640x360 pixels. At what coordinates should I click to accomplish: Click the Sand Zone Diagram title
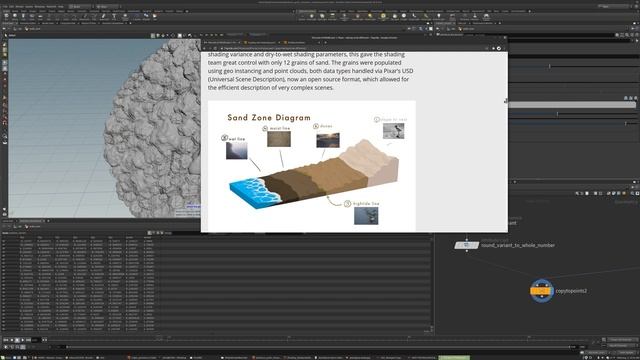point(269,118)
